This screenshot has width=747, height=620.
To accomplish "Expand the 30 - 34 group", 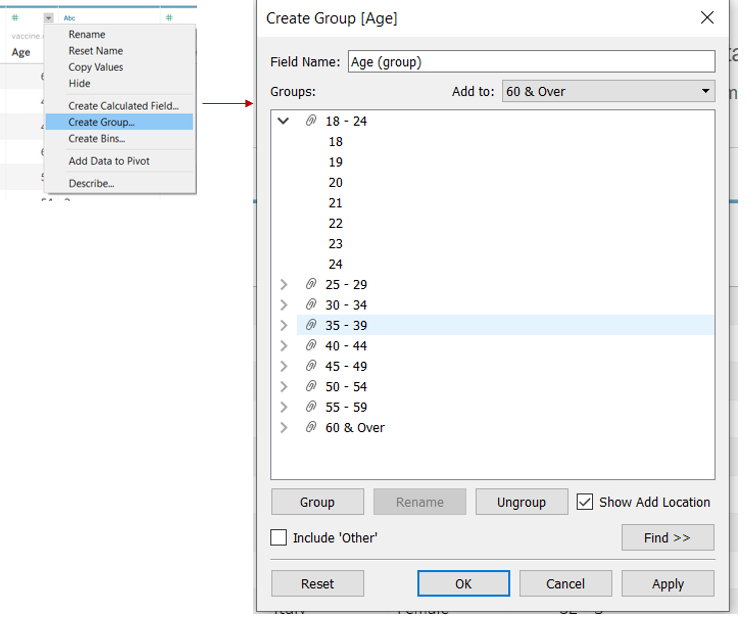I will click(284, 305).
